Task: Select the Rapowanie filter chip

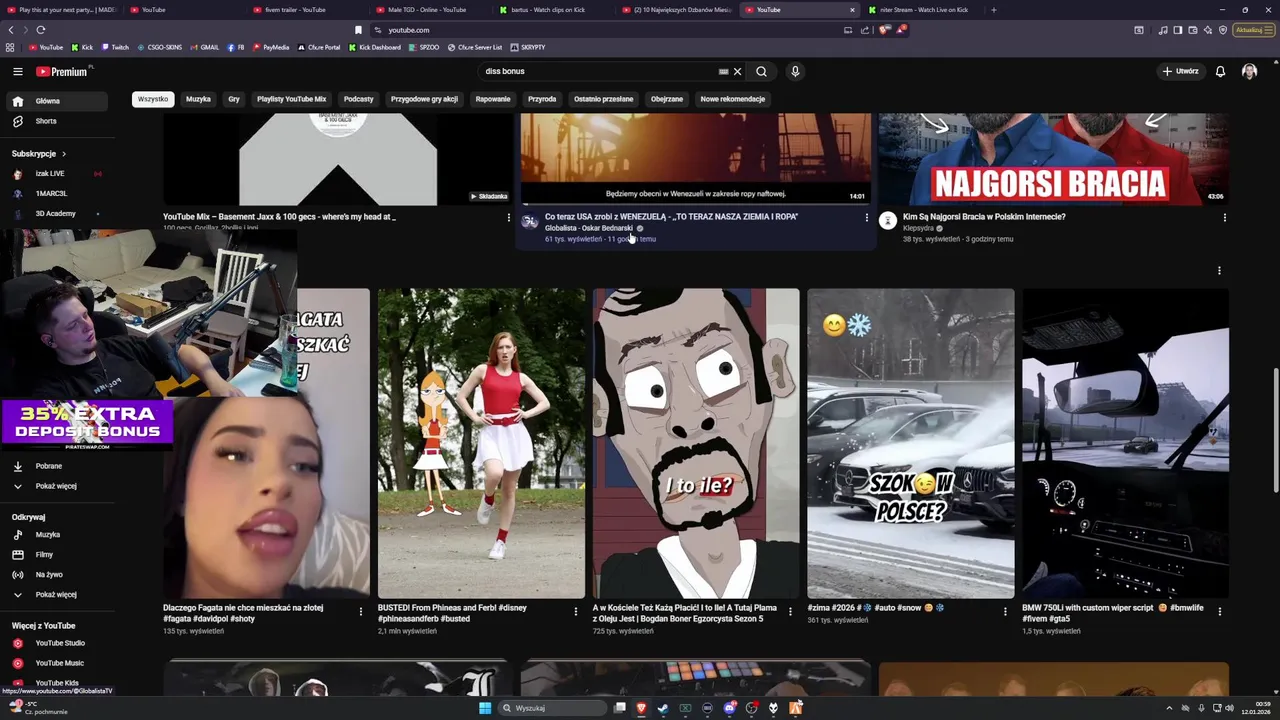Action: 493,99
